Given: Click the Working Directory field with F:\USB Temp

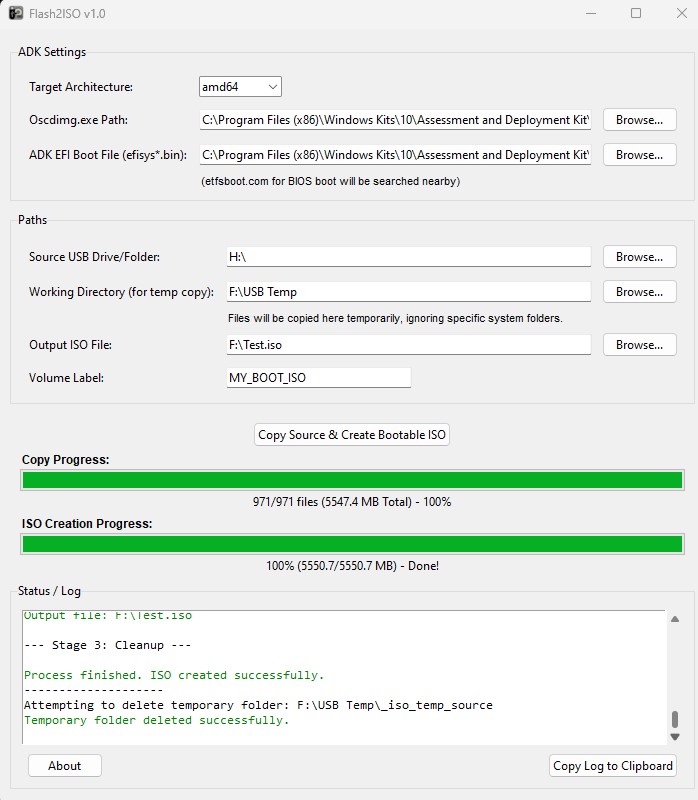Looking at the screenshot, I should [409, 292].
